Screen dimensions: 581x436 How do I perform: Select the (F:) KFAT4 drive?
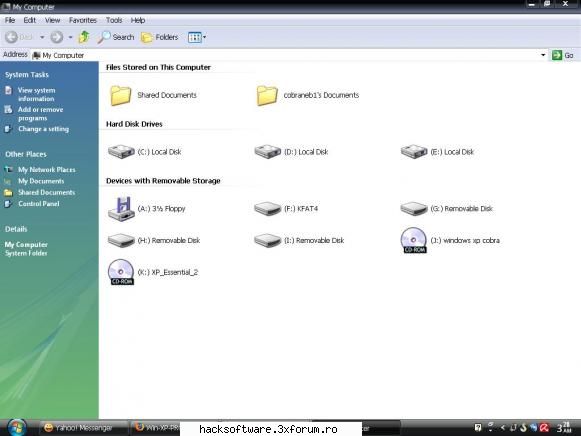pyautogui.click(x=286, y=209)
